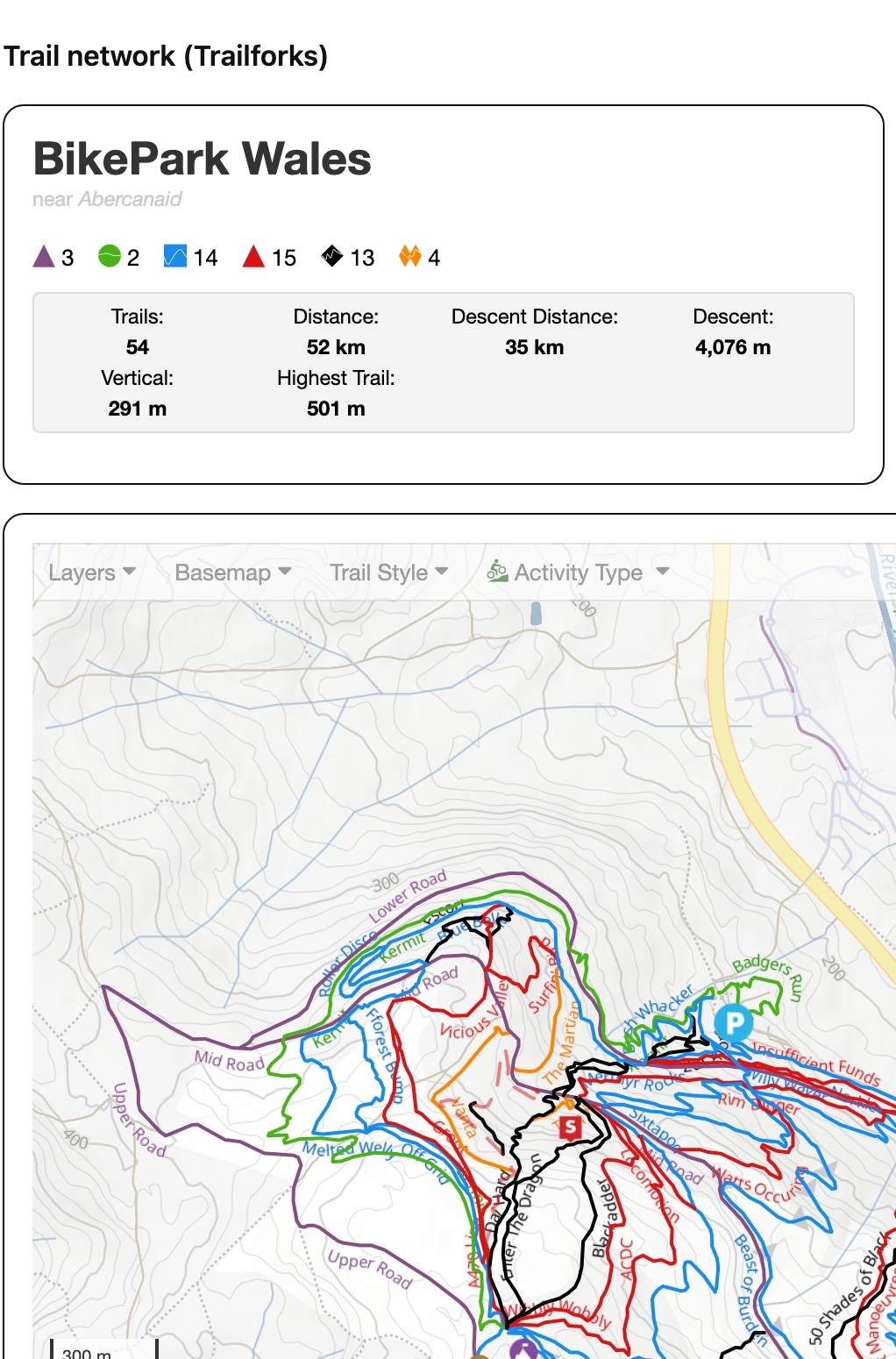
Task: Click the purple triangle access-road difficulty icon
Action: 44,257
